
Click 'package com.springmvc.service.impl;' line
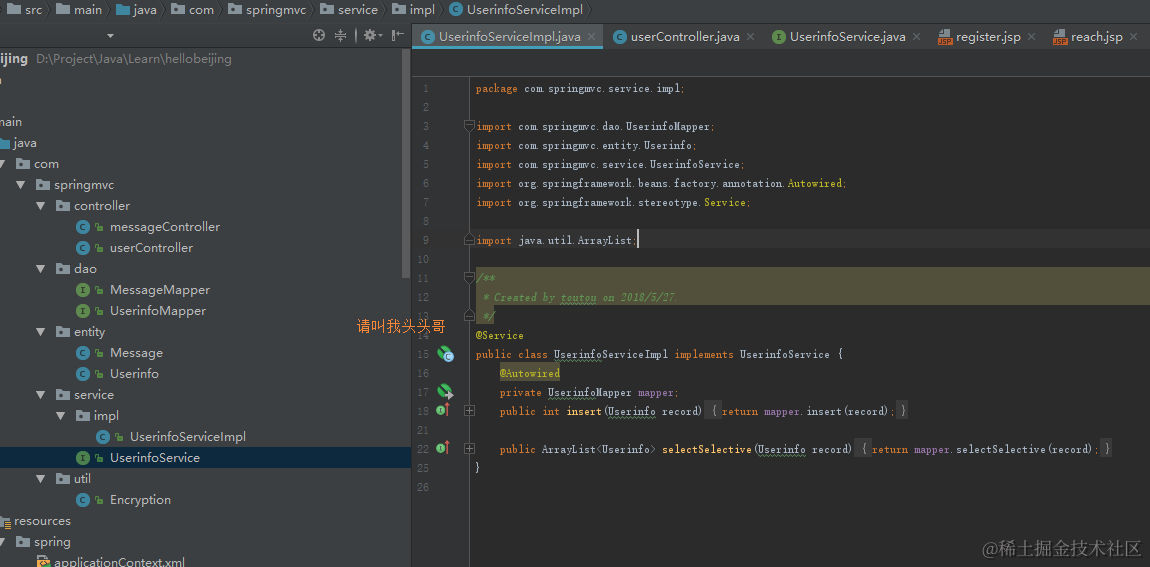[579, 88]
